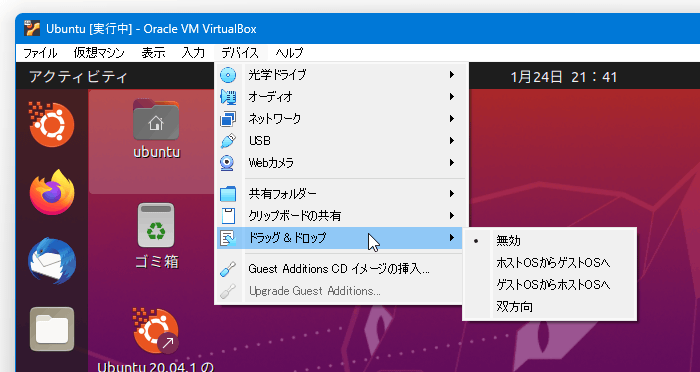Viewport: 700px width, 372px height.
Task: Click the USB plug icon
Action: [x=228, y=141]
